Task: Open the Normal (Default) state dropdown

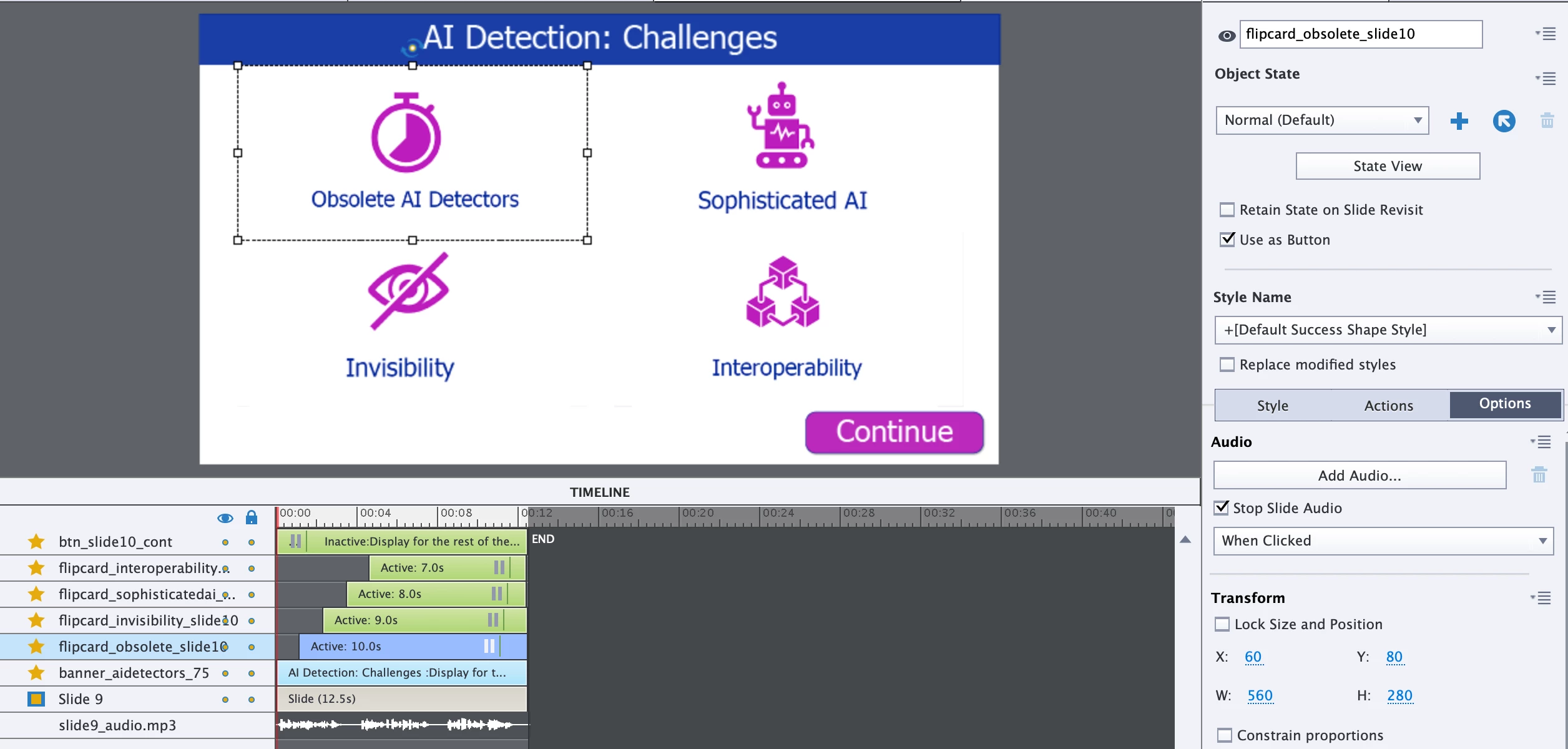Action: 1322,120
